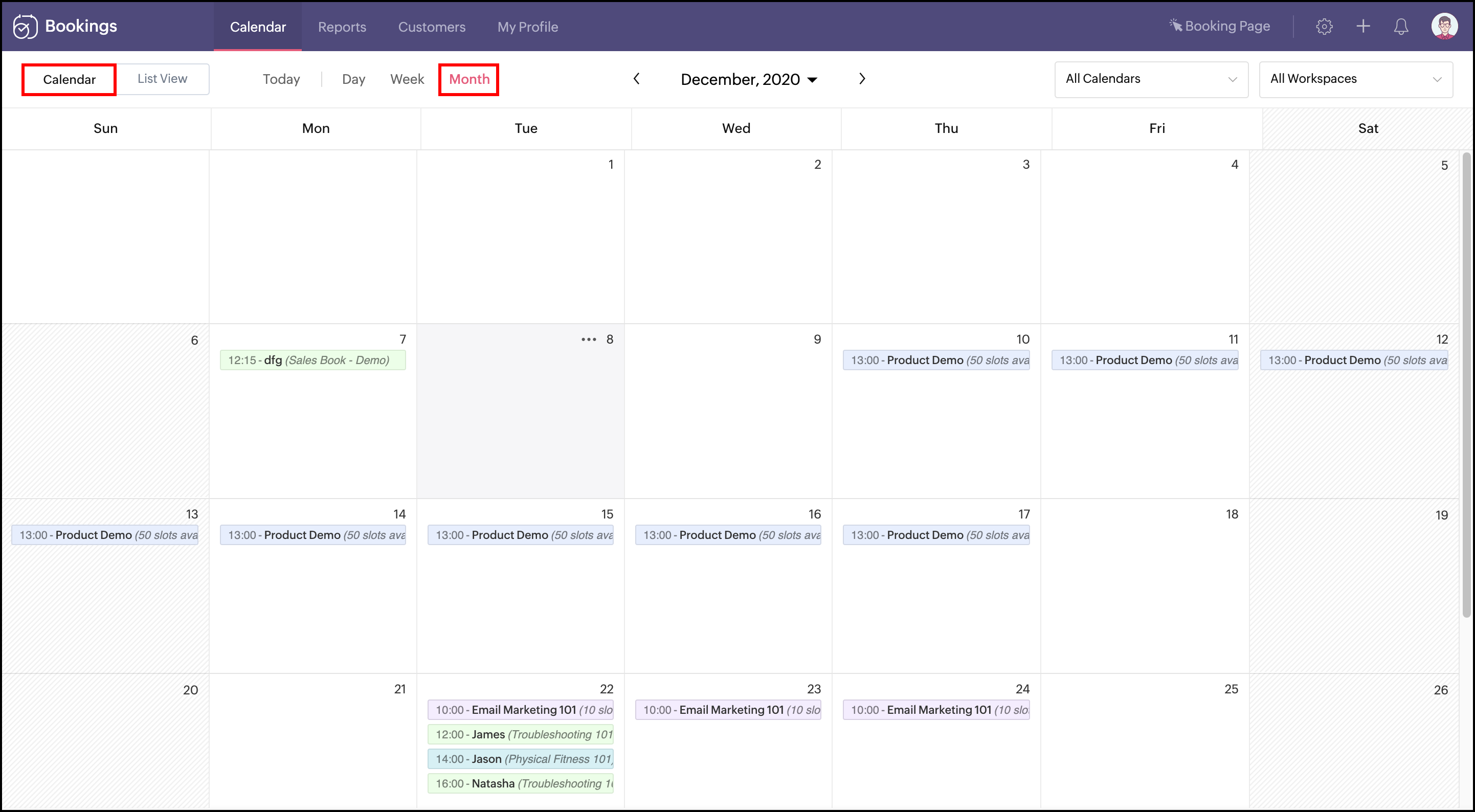Click the Today button
Screen dimensions: 1475x812
click(281, 79)
